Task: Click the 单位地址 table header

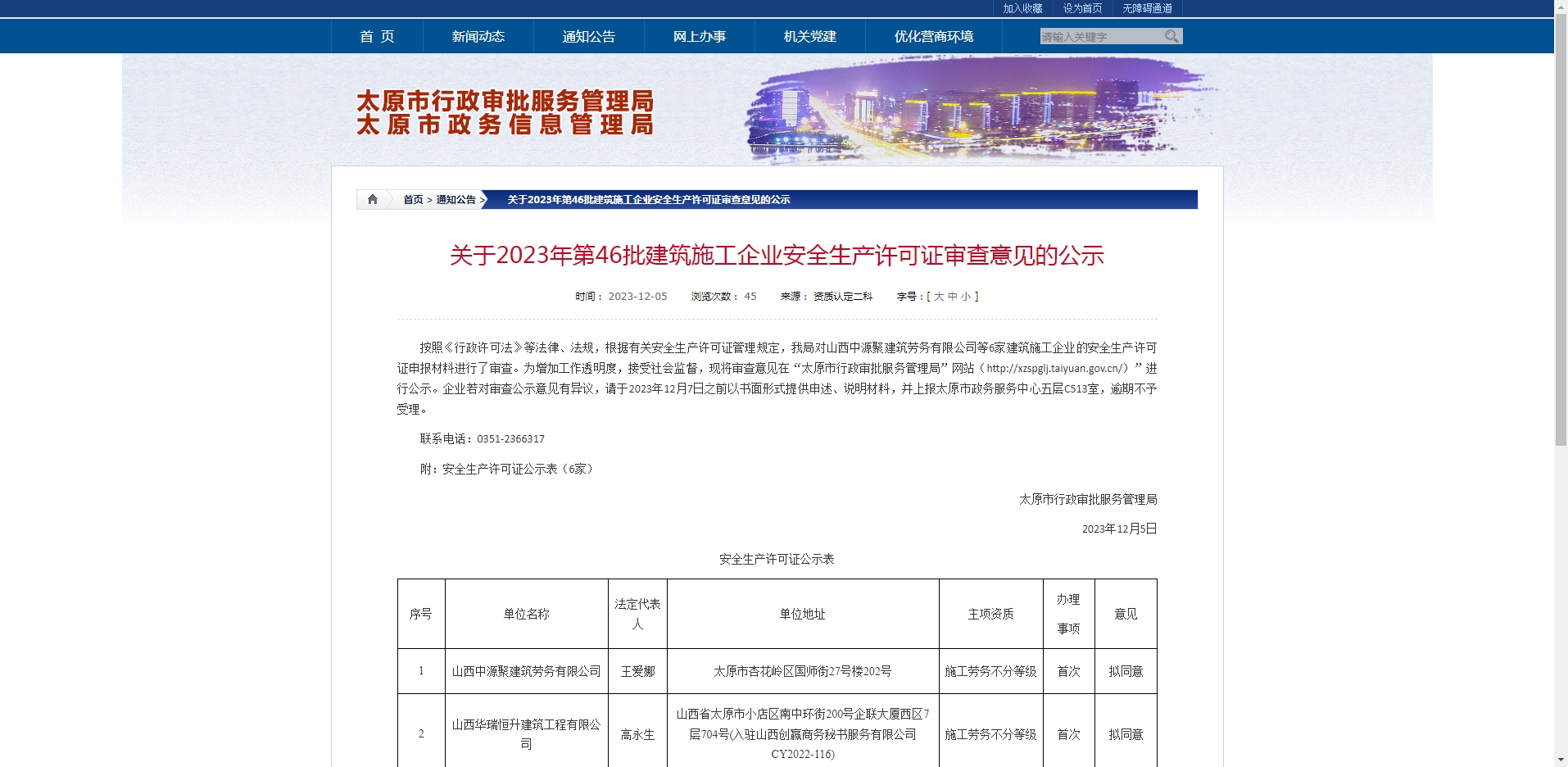Action: coord(803,614)
